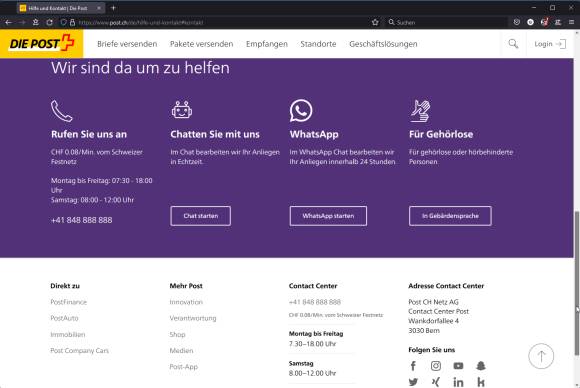580x388 pixels.
Task: Click Contact Center phone number in footer
Action: pos(315,302)
